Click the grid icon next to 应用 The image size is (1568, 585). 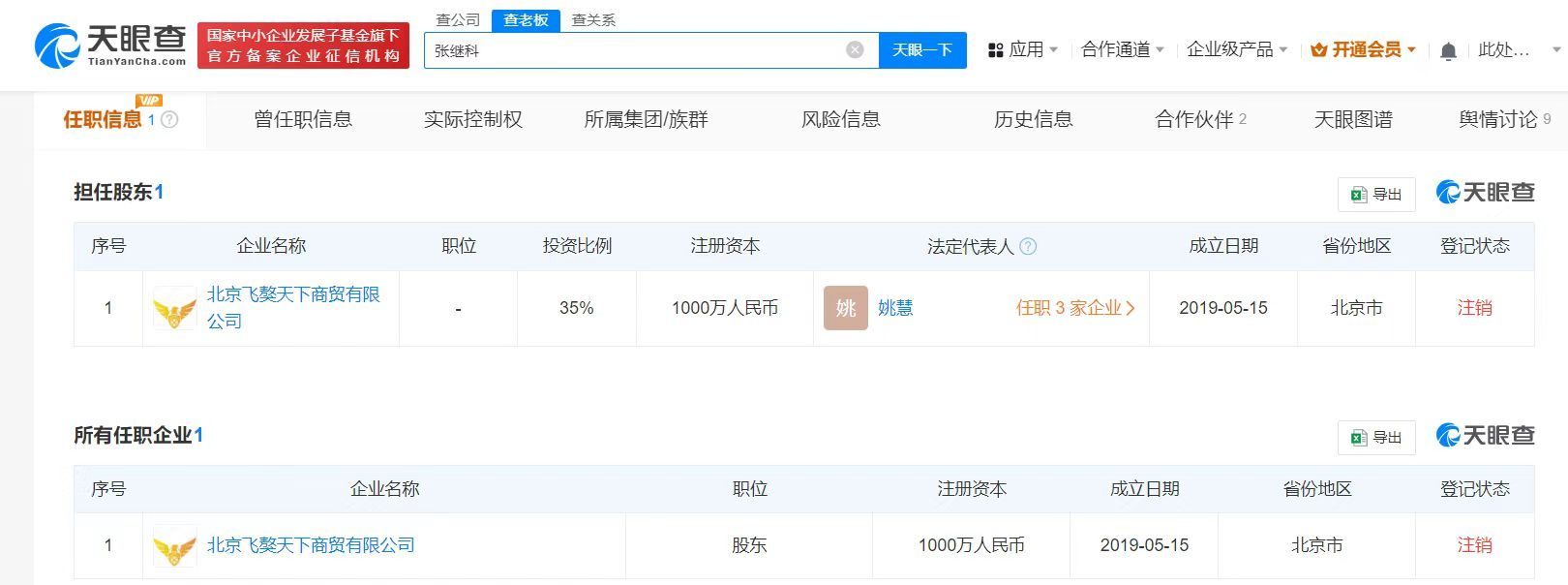[995, 50]
